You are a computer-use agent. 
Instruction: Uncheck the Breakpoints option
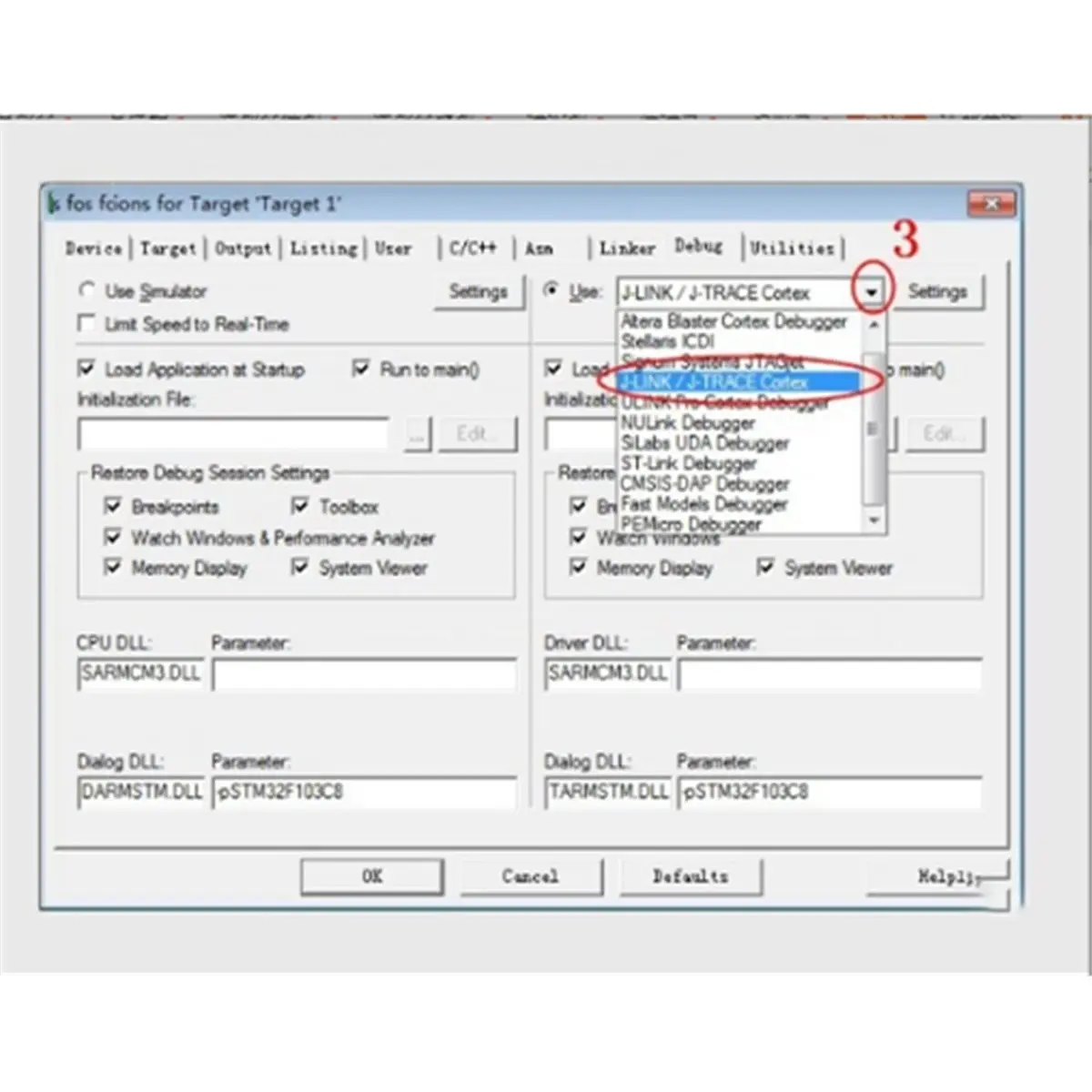click(114, 506)
